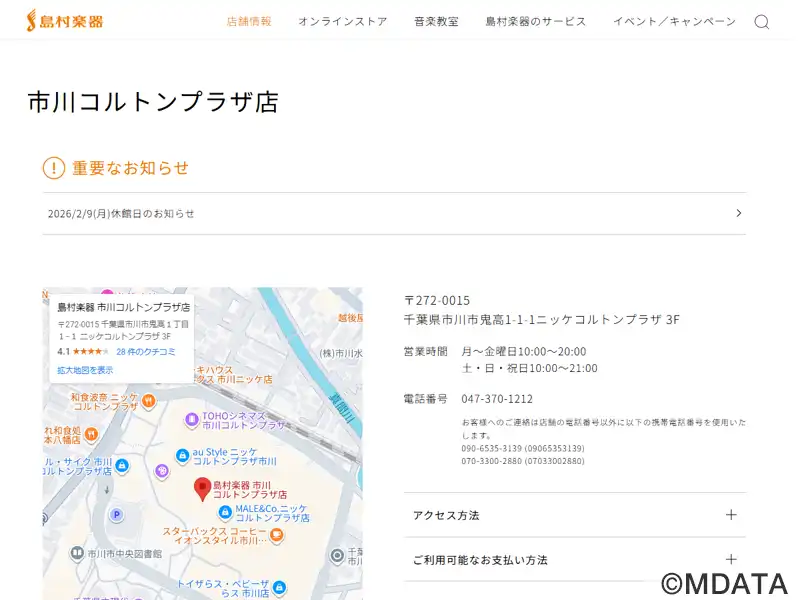Viewport: 800px width, 600px height.
Task: Click the 市川コルトンプラザ店 page heading
Action: [153, 102]
